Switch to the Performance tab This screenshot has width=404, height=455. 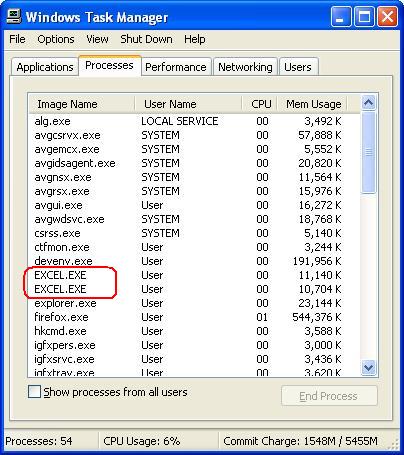(176, 67)
